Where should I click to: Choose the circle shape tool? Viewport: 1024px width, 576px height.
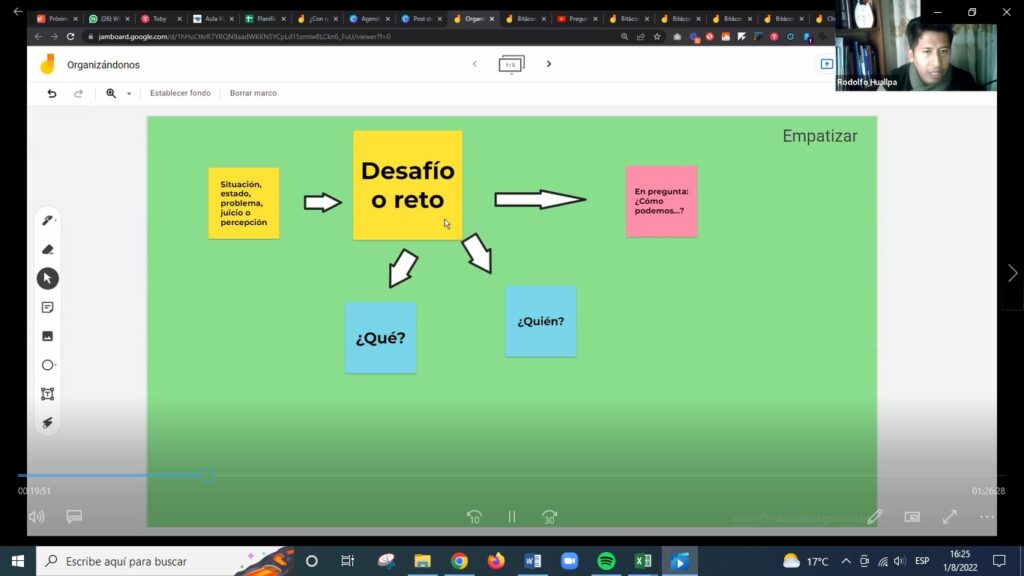47,365
